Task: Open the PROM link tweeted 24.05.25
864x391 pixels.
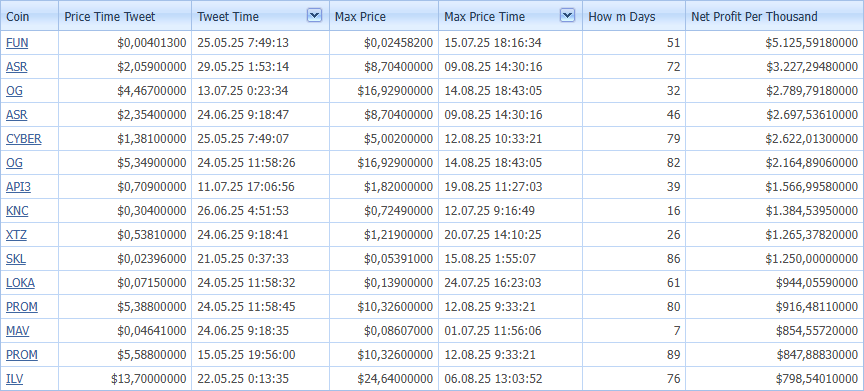Action: (22, 307)
